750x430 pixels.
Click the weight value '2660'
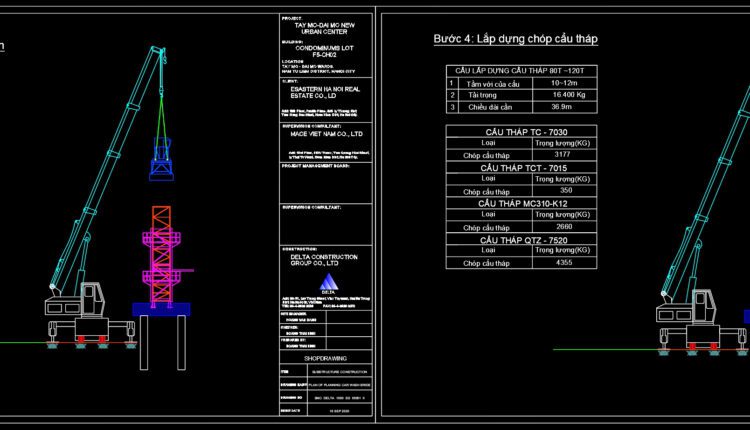(564, 227)
